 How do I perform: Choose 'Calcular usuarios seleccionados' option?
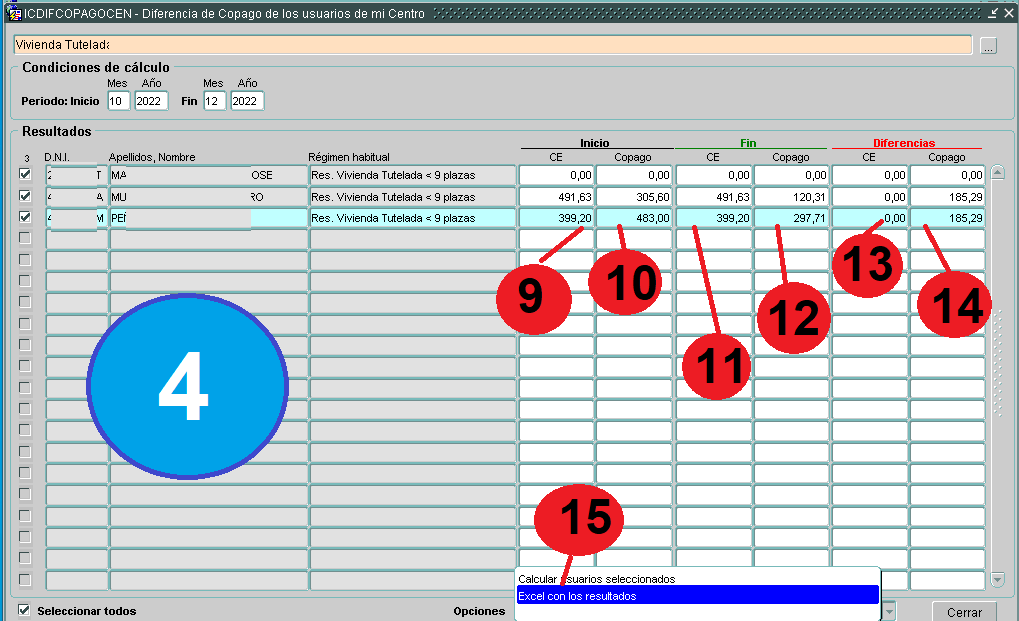(697, 579)
